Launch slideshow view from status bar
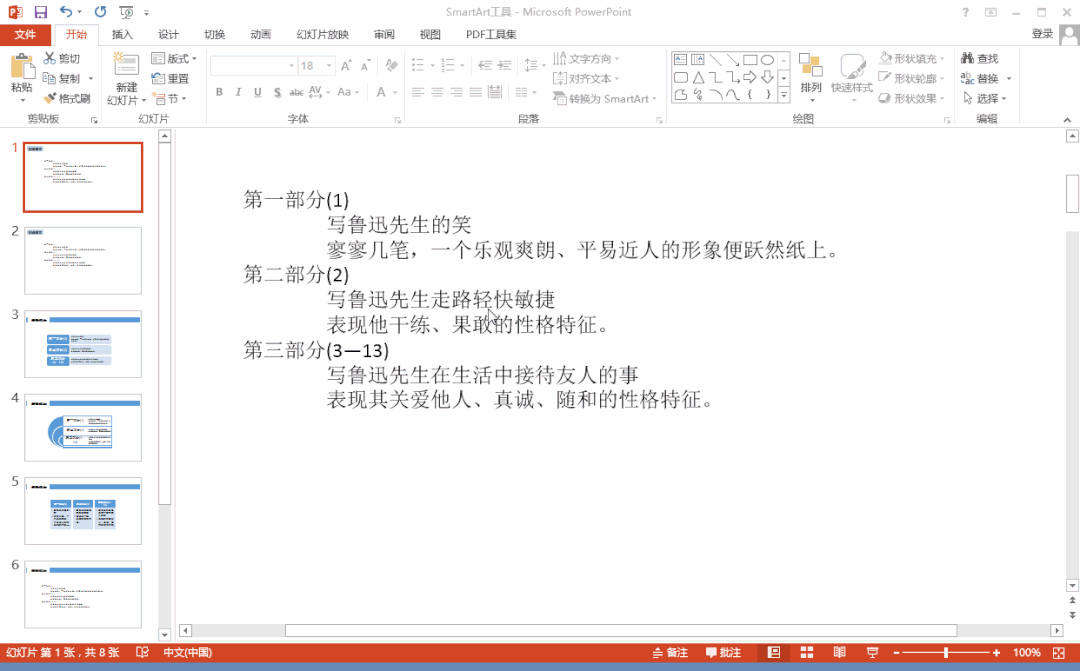 point(872,652)
